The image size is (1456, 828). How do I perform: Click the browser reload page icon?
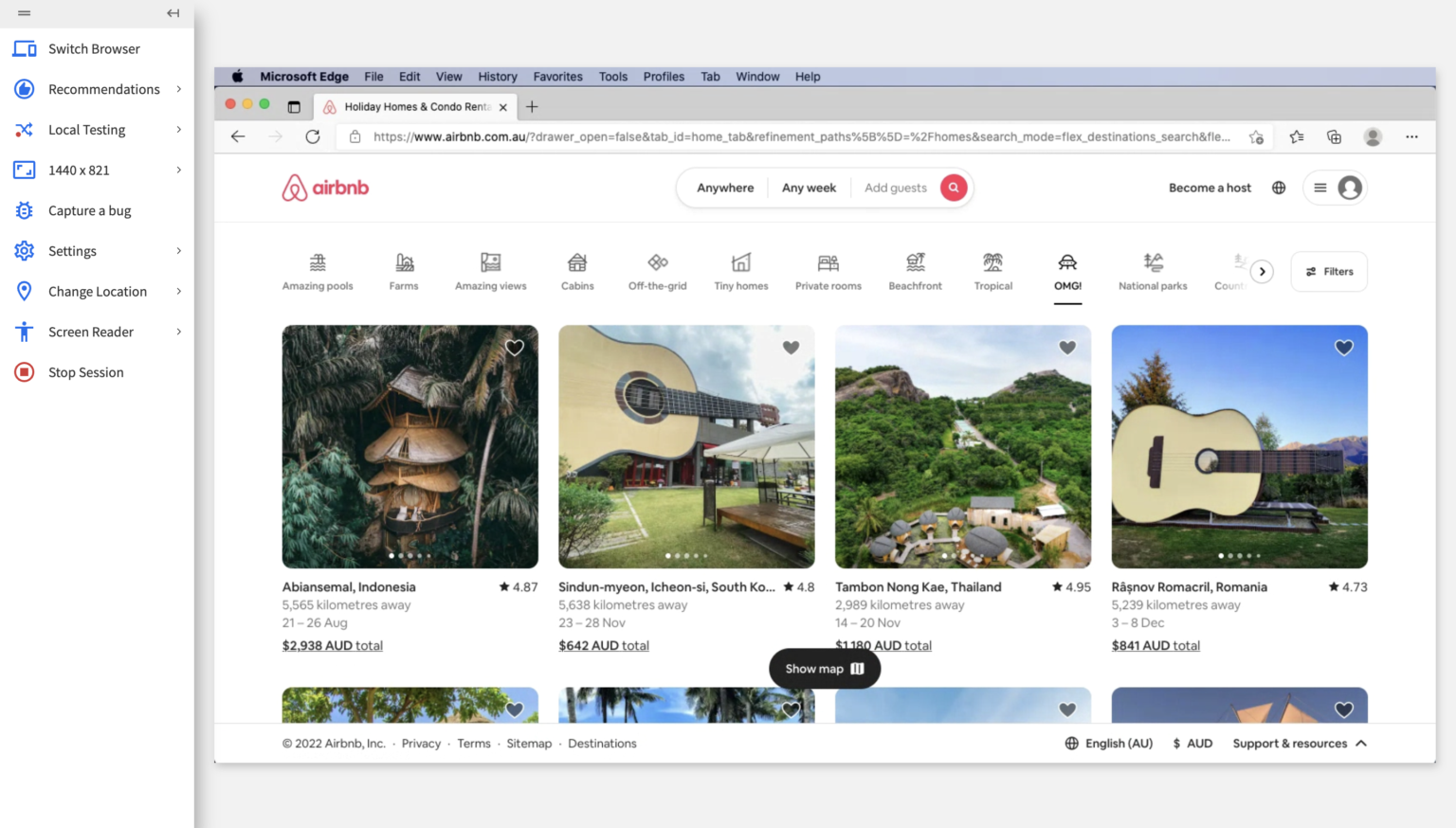point(313,136)
